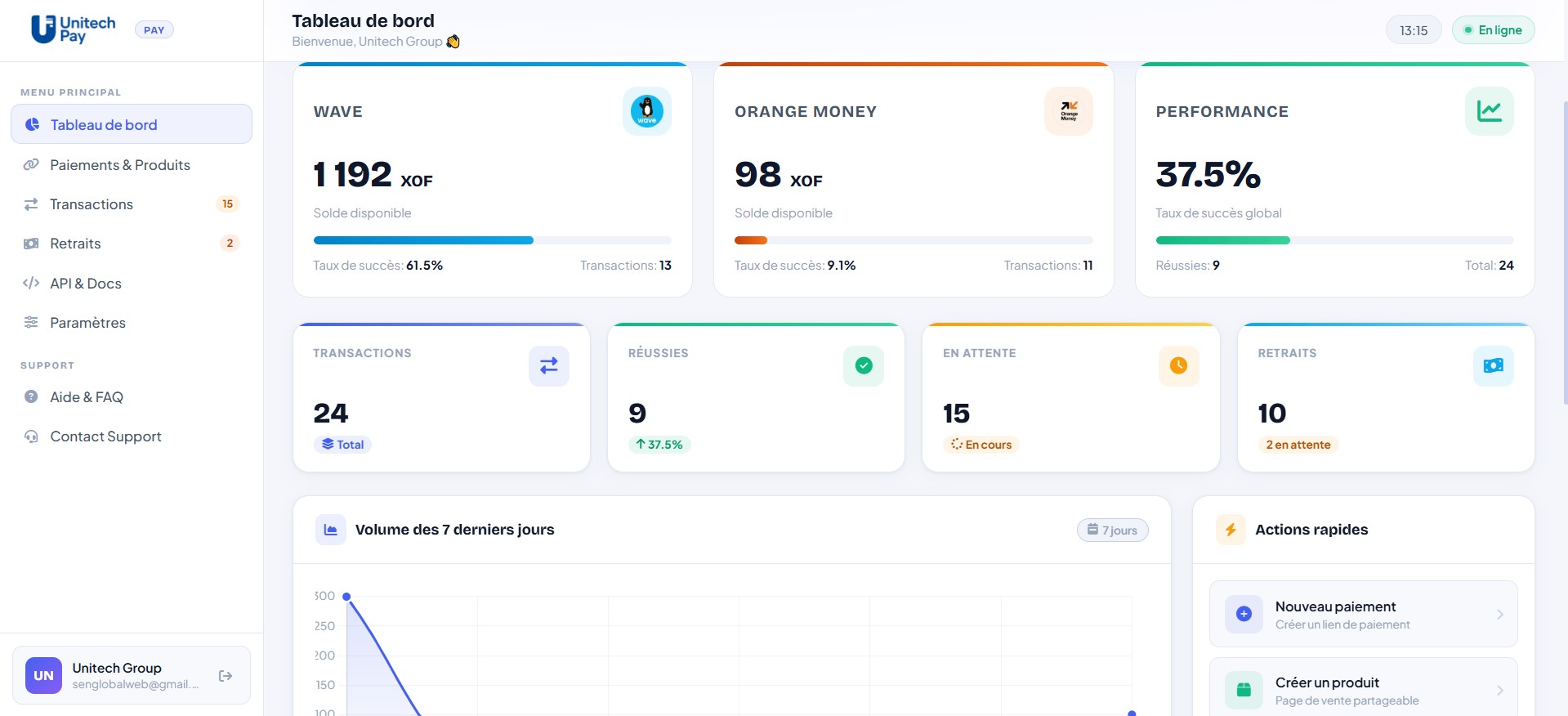Open Contact Support page
Screen dimensions: 1568x716
[x=132, y=436]
